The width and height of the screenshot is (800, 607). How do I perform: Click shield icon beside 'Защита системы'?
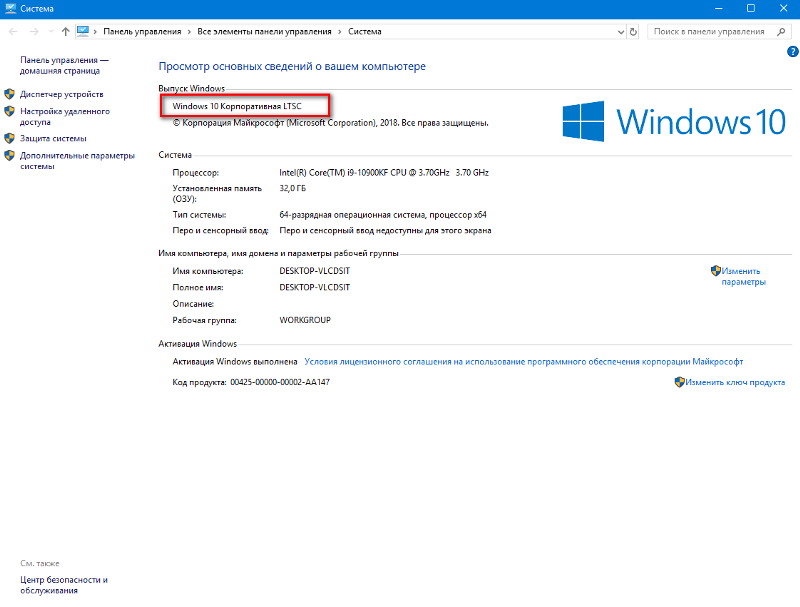point(9,138)
